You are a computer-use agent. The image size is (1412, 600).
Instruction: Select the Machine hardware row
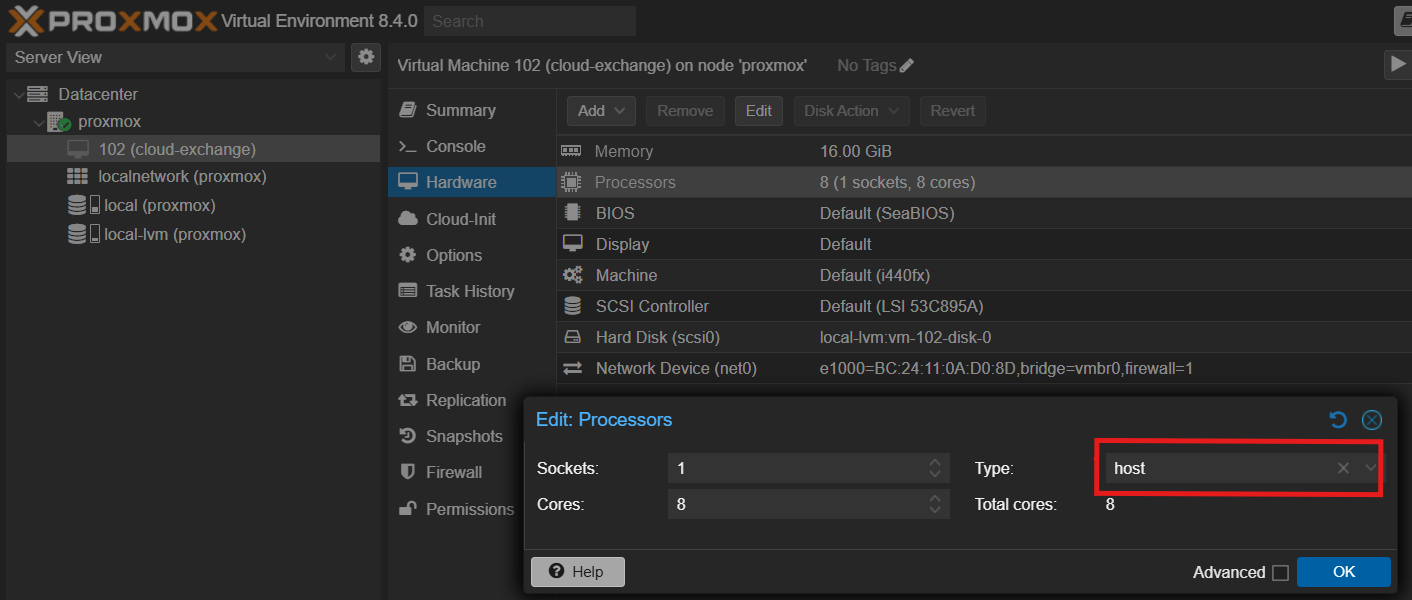(x=984, y=275)
